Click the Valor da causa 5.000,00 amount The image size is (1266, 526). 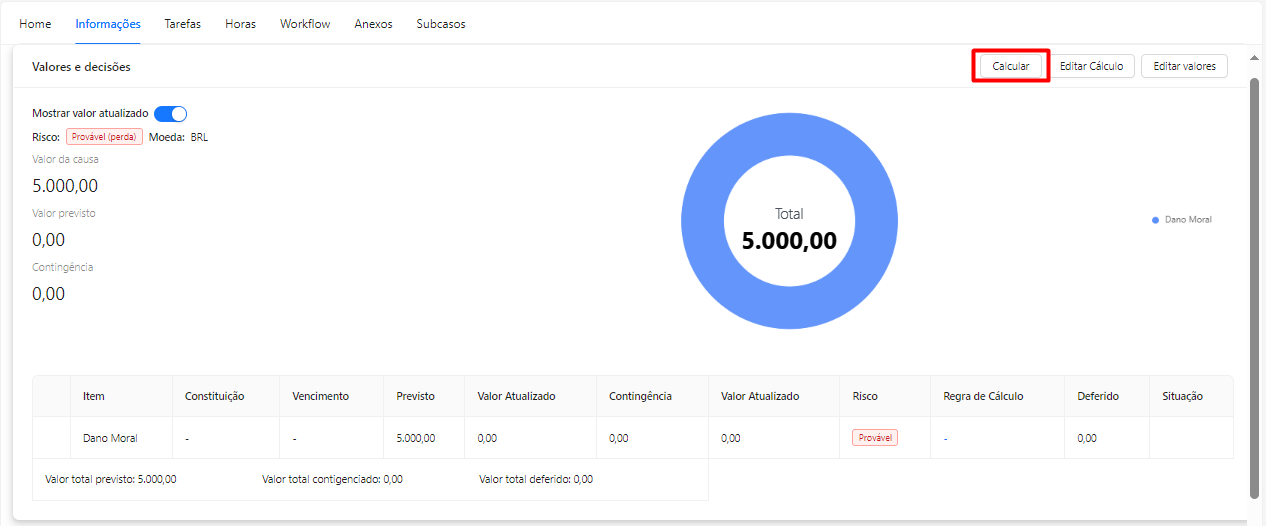click(65, 186)
